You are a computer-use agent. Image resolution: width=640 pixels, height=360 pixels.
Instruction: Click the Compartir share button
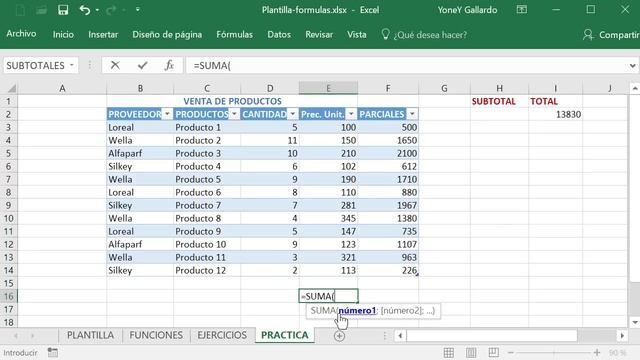click(611, 35)
